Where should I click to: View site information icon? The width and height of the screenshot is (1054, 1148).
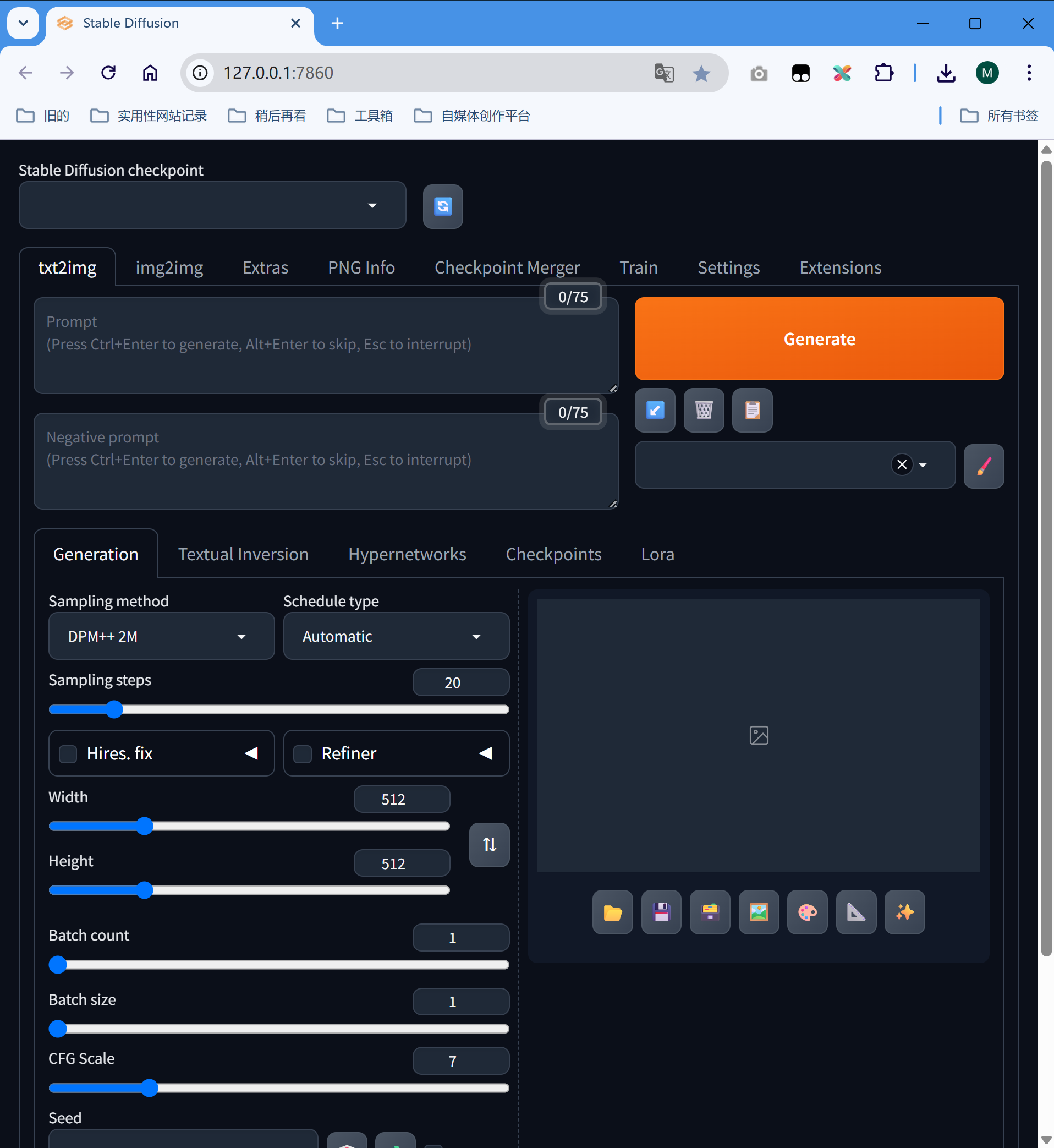point(200,73)
